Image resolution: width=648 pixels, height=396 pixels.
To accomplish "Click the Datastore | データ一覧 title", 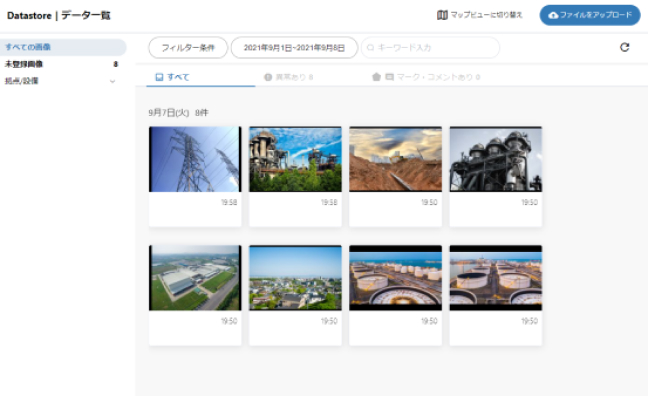I will (59, 16).
